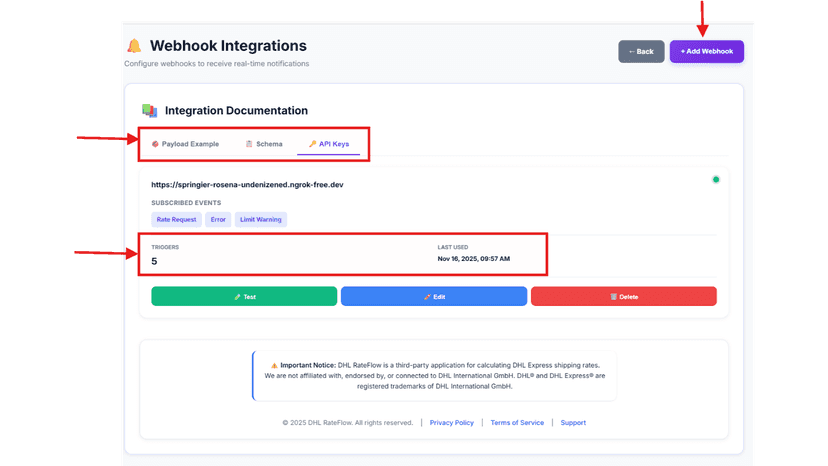
Task: Open the Support footer link
Action: pyautogui.click(x=573, y=423)
